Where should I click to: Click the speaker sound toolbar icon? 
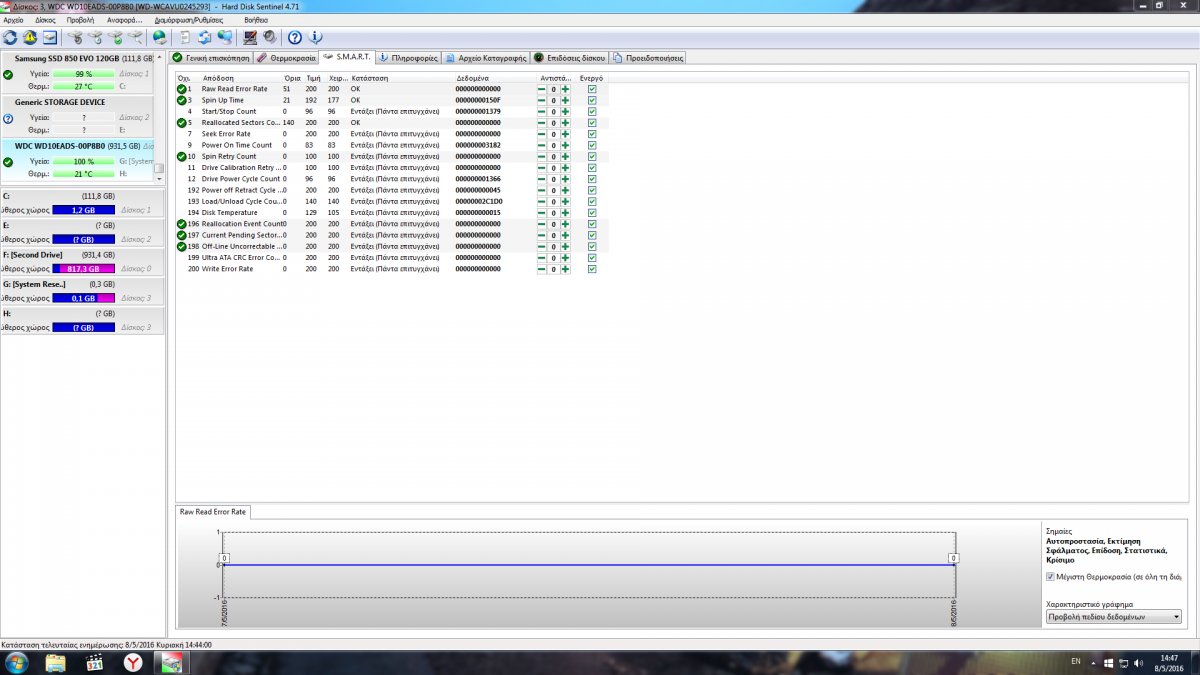coord(270,38)
